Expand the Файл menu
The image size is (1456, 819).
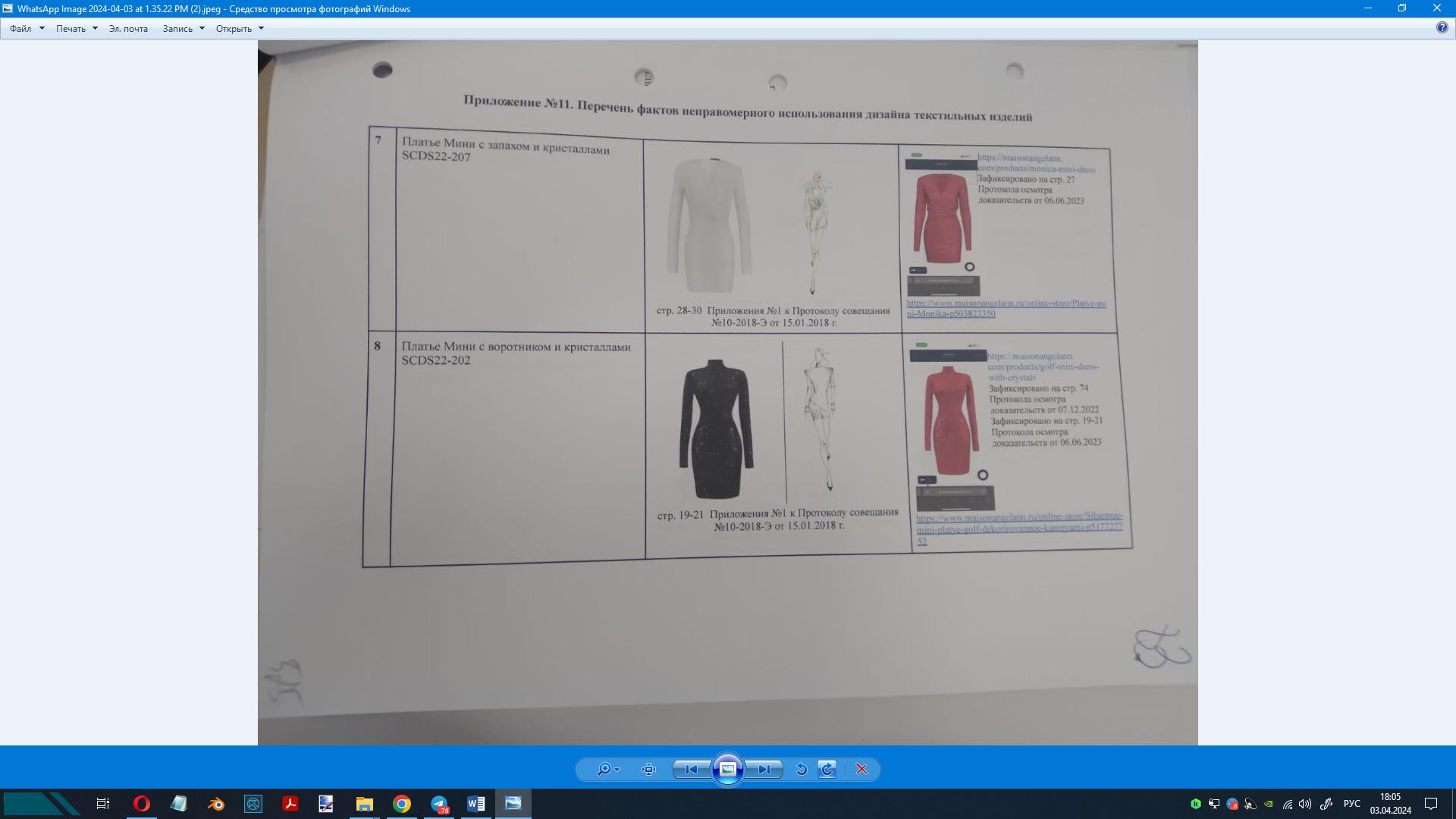pyautogui.click(x=27, y=29)
